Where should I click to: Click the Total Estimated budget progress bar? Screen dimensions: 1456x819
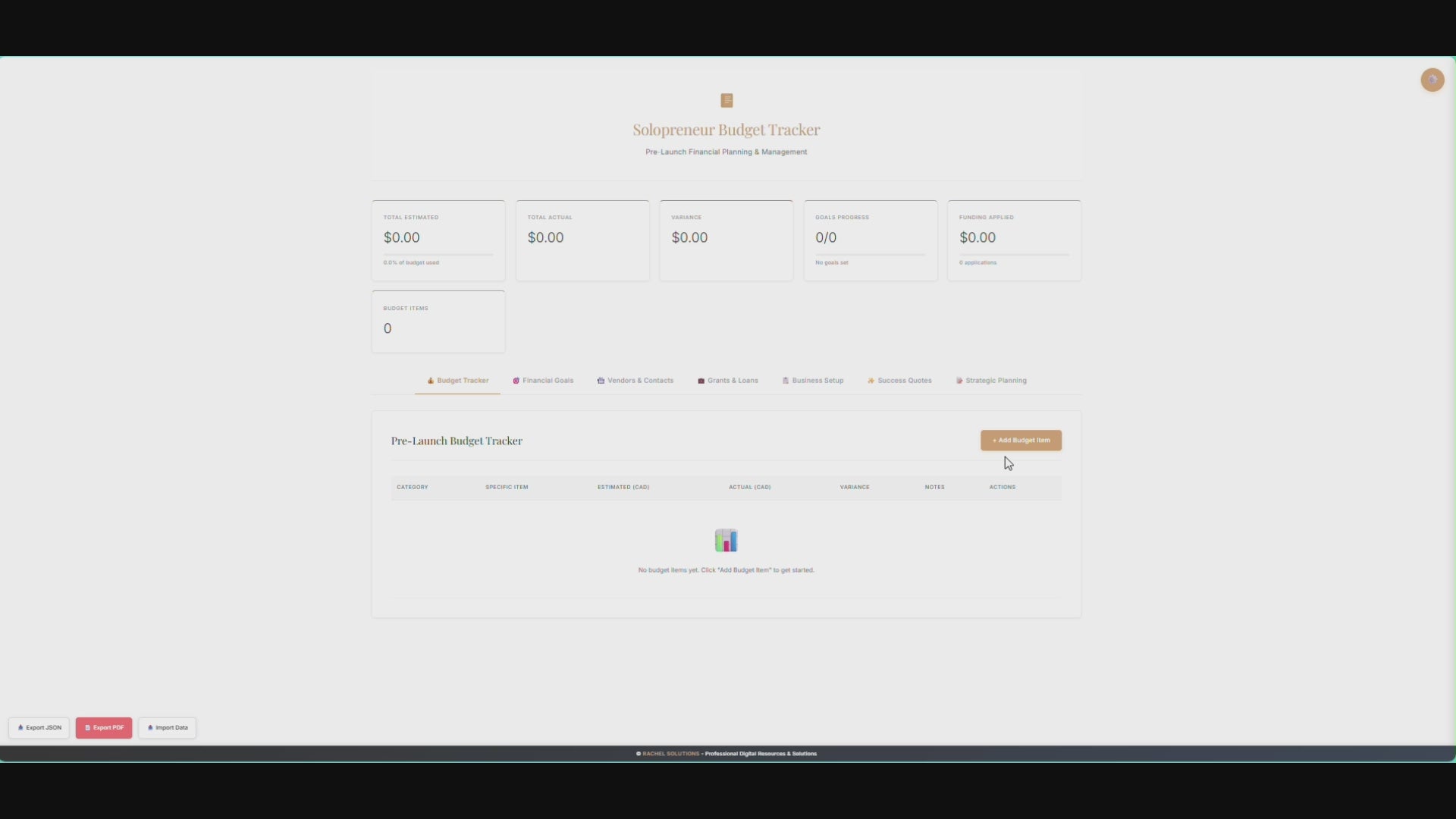438,255
